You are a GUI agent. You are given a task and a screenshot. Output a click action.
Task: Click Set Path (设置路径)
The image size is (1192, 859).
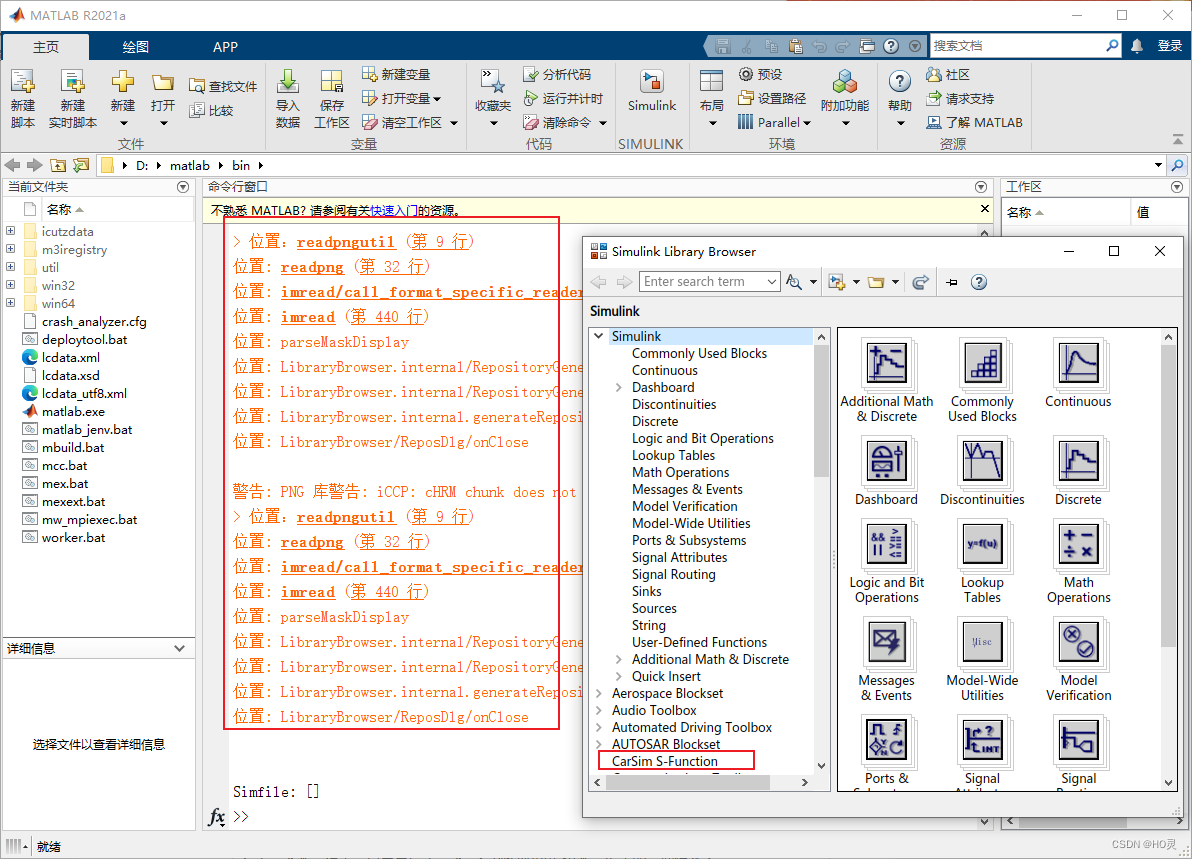point(772,99)
